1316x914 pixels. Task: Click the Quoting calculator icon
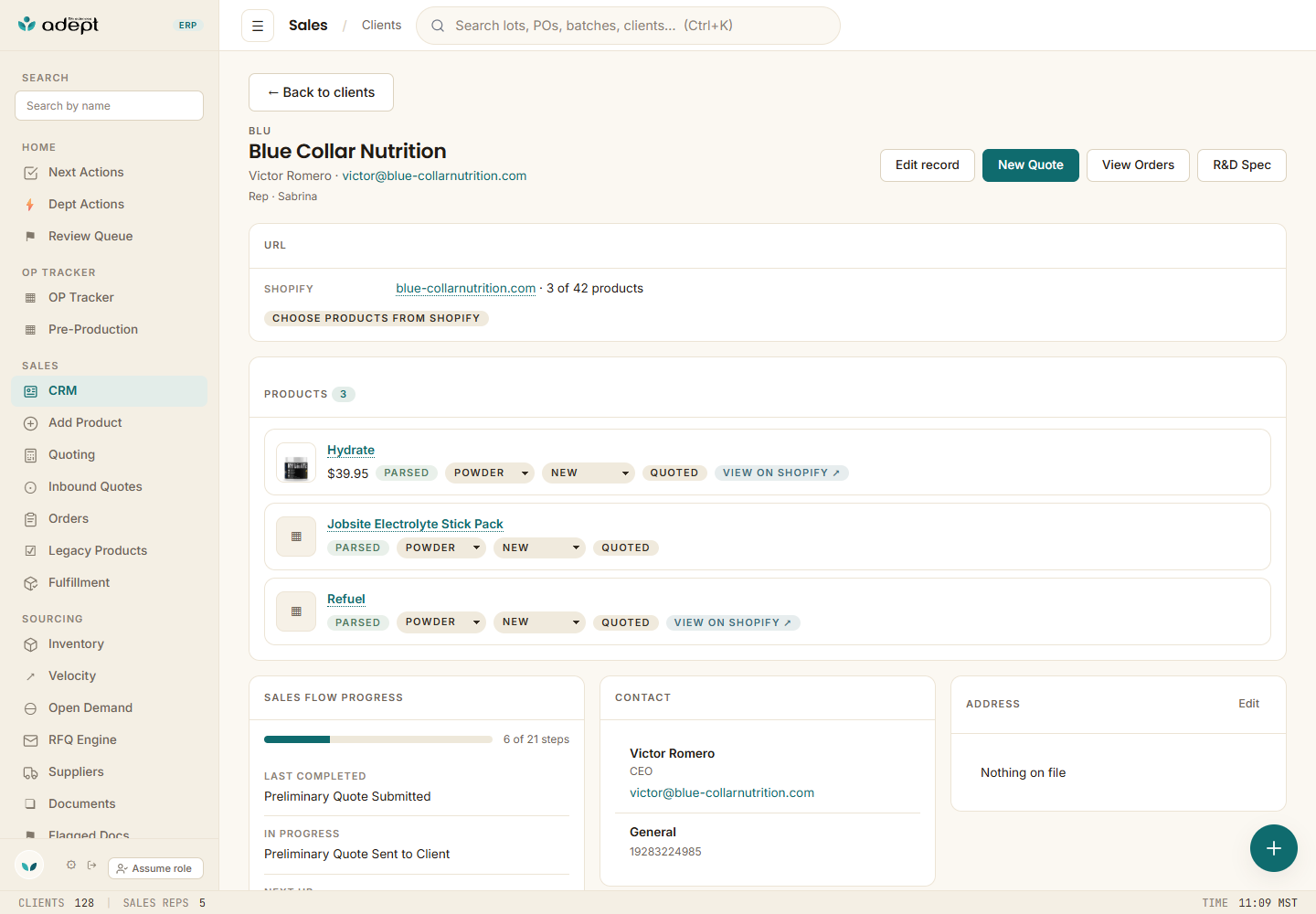[x=30, y=455]
